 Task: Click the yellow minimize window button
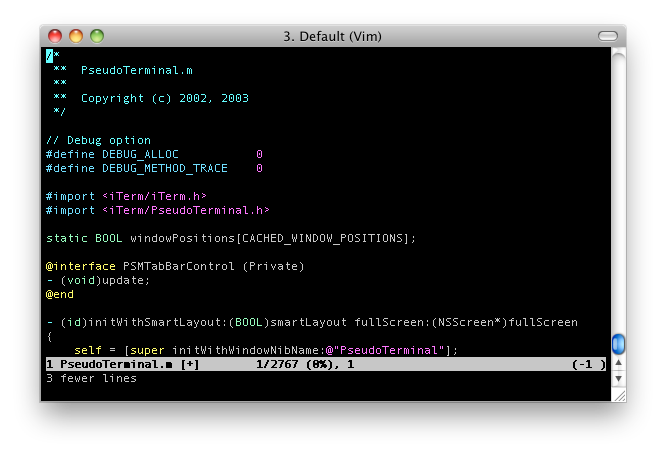(x=76, y=36)
